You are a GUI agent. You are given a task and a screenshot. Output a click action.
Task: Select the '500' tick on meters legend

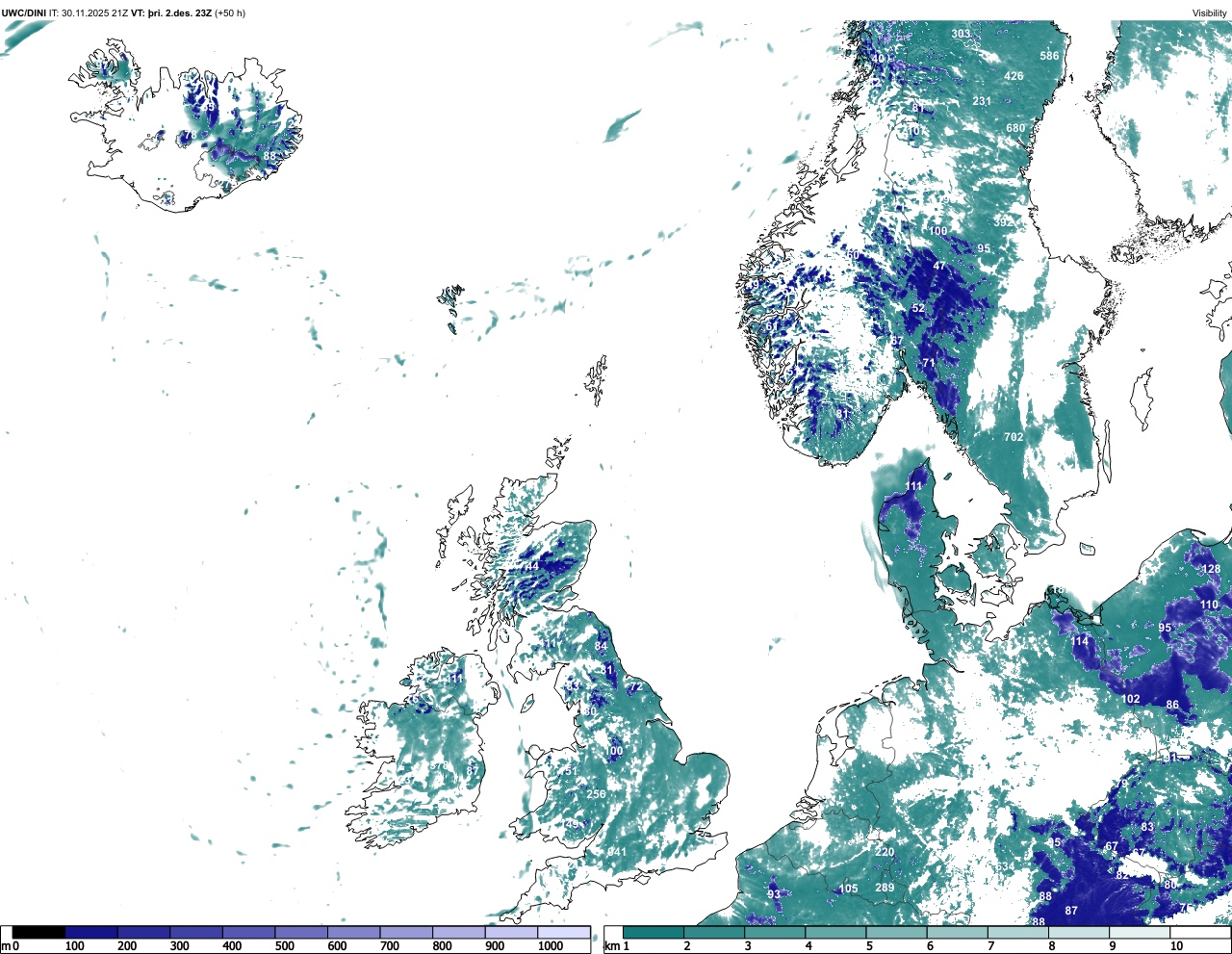pos(284,946)
